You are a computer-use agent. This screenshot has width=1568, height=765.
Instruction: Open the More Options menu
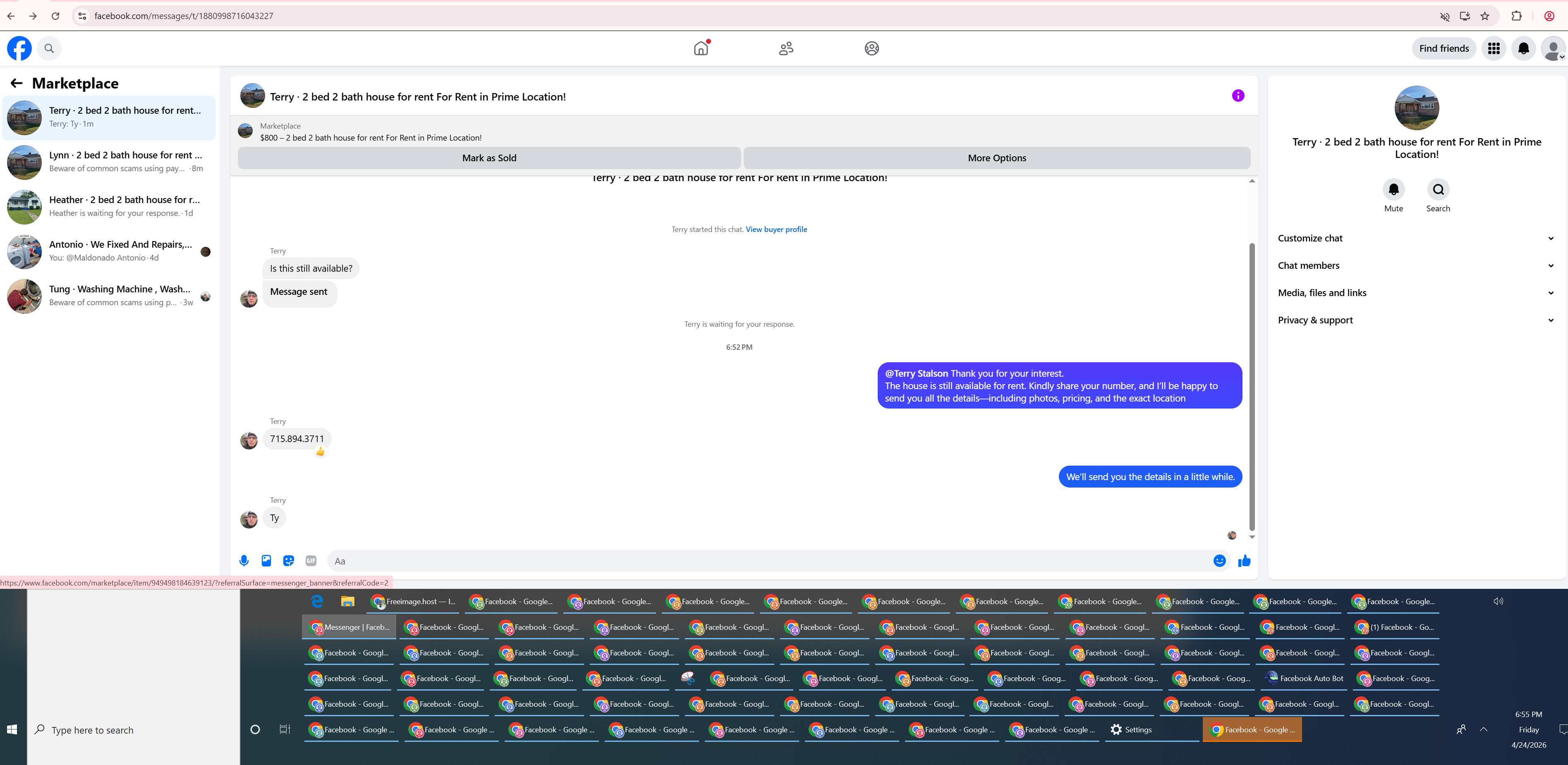(997, 158)
